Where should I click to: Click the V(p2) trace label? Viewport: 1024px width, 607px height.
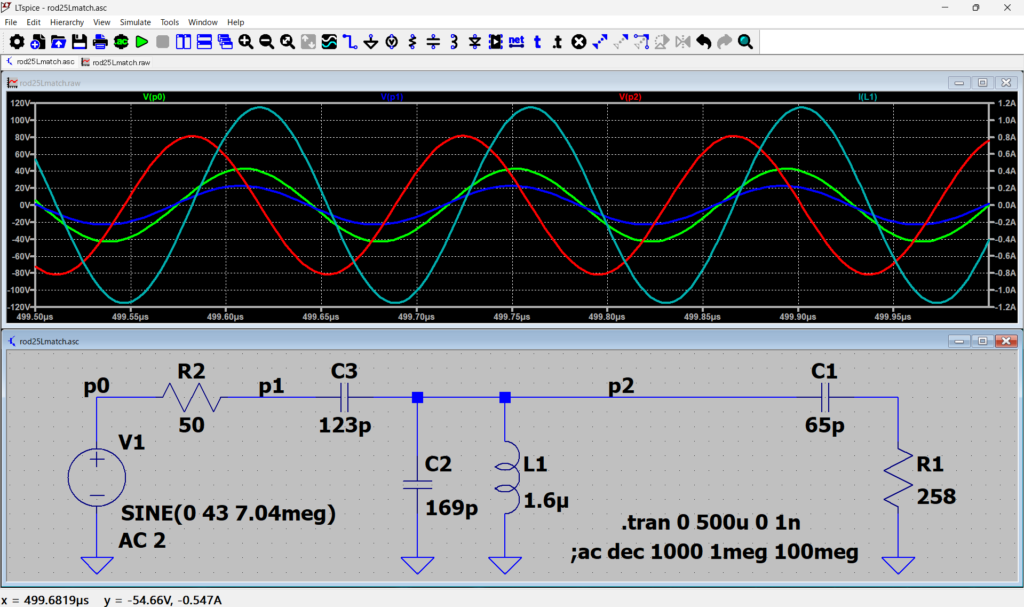[630, 97]
